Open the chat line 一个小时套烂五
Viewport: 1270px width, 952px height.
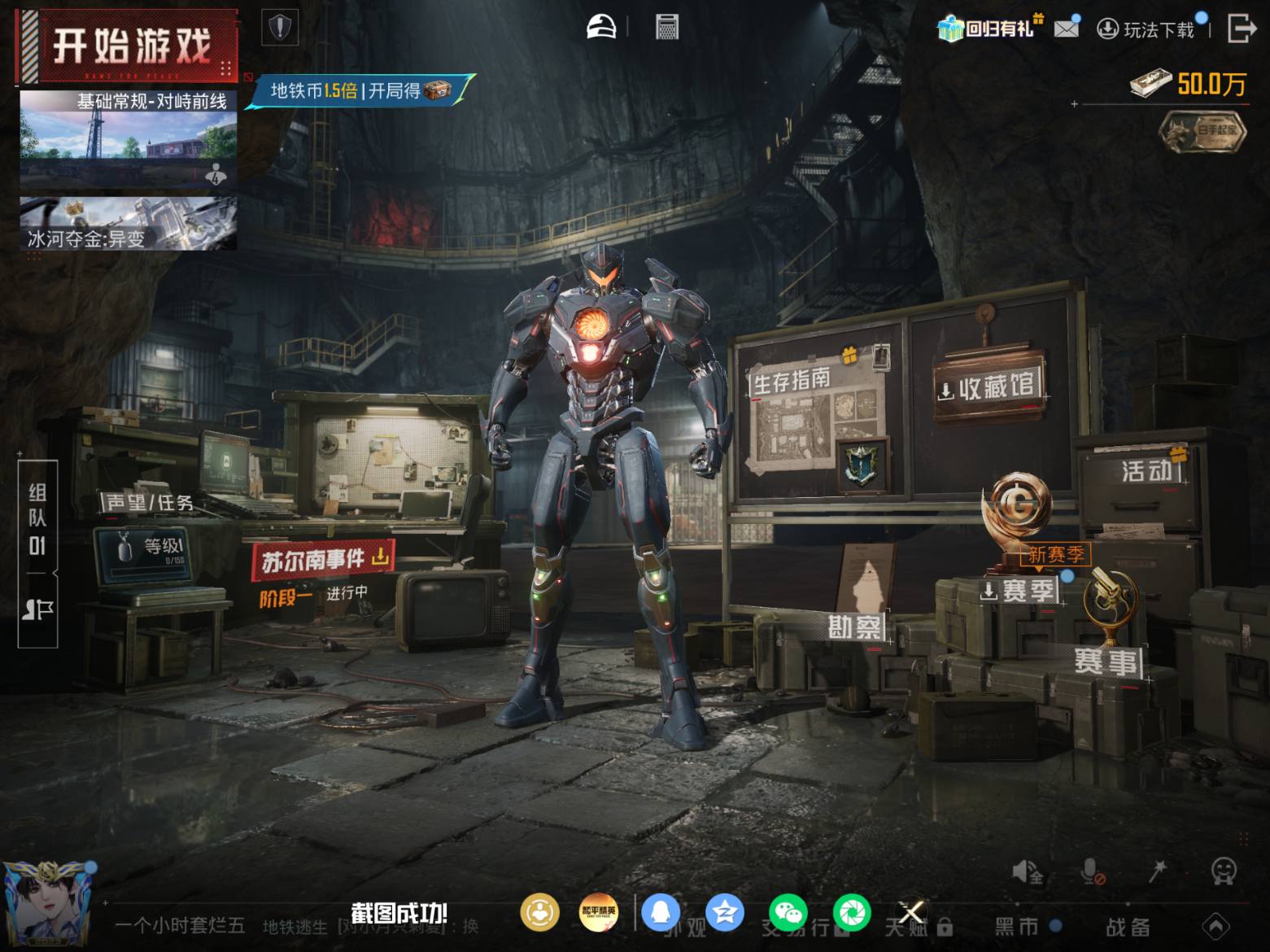coord(180,926)
